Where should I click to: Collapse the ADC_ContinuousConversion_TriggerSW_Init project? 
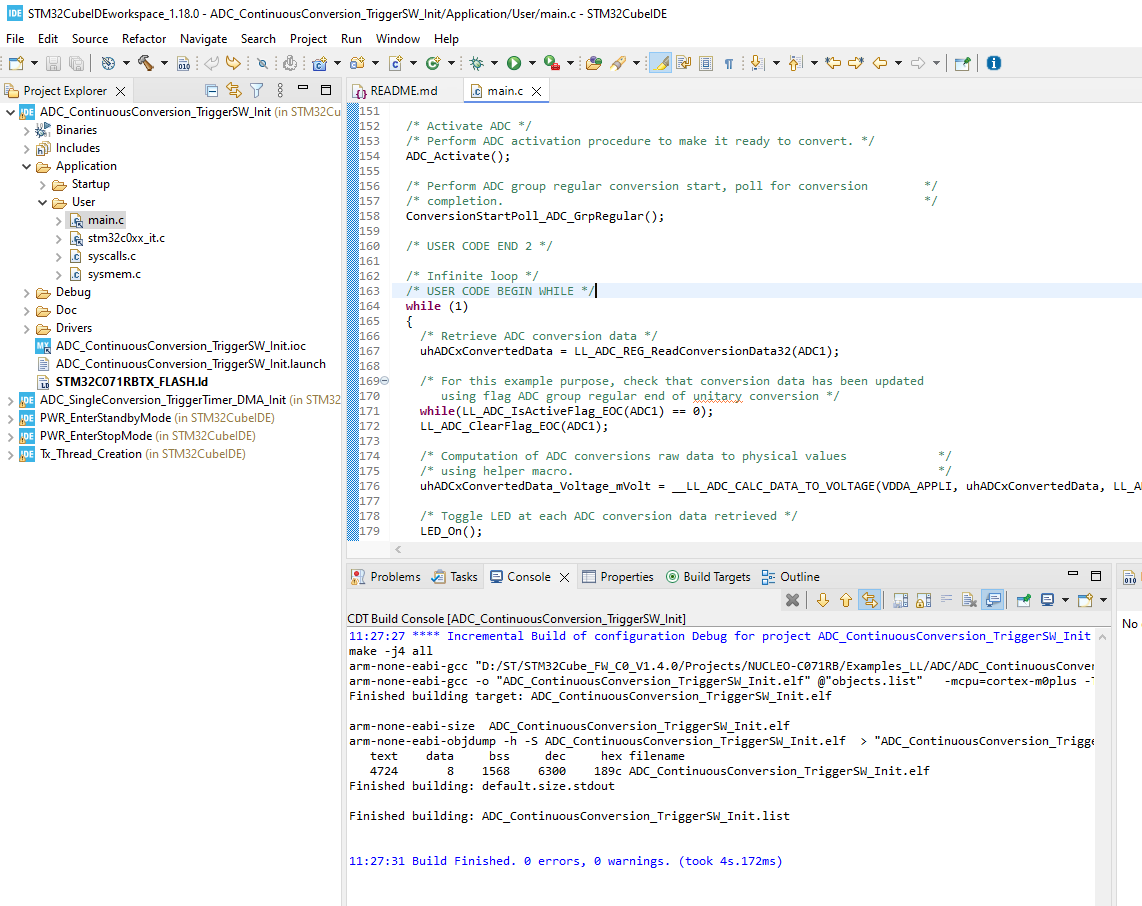[x=10, y=112]
